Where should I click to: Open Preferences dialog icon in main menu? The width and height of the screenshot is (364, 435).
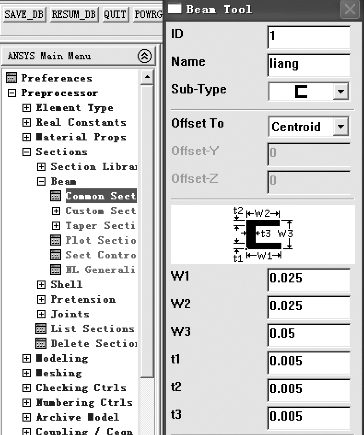(x=12, y=78)
